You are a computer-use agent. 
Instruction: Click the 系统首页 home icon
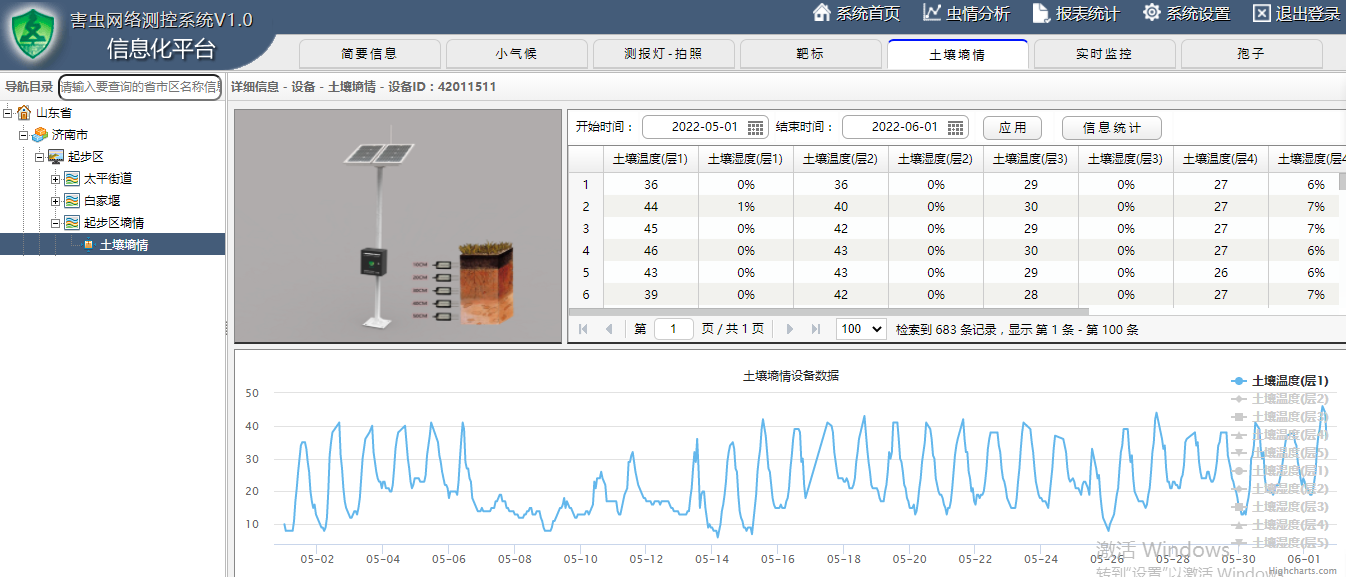click(822, 13)
